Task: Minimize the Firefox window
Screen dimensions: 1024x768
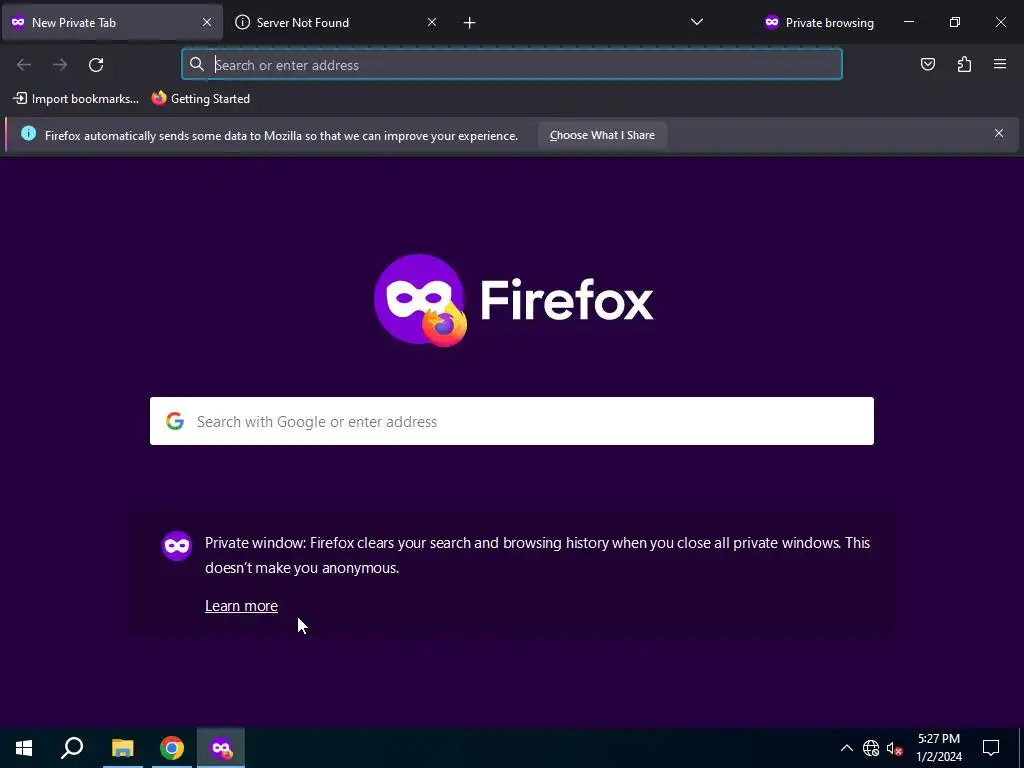Action: click(x=908, y=22)
